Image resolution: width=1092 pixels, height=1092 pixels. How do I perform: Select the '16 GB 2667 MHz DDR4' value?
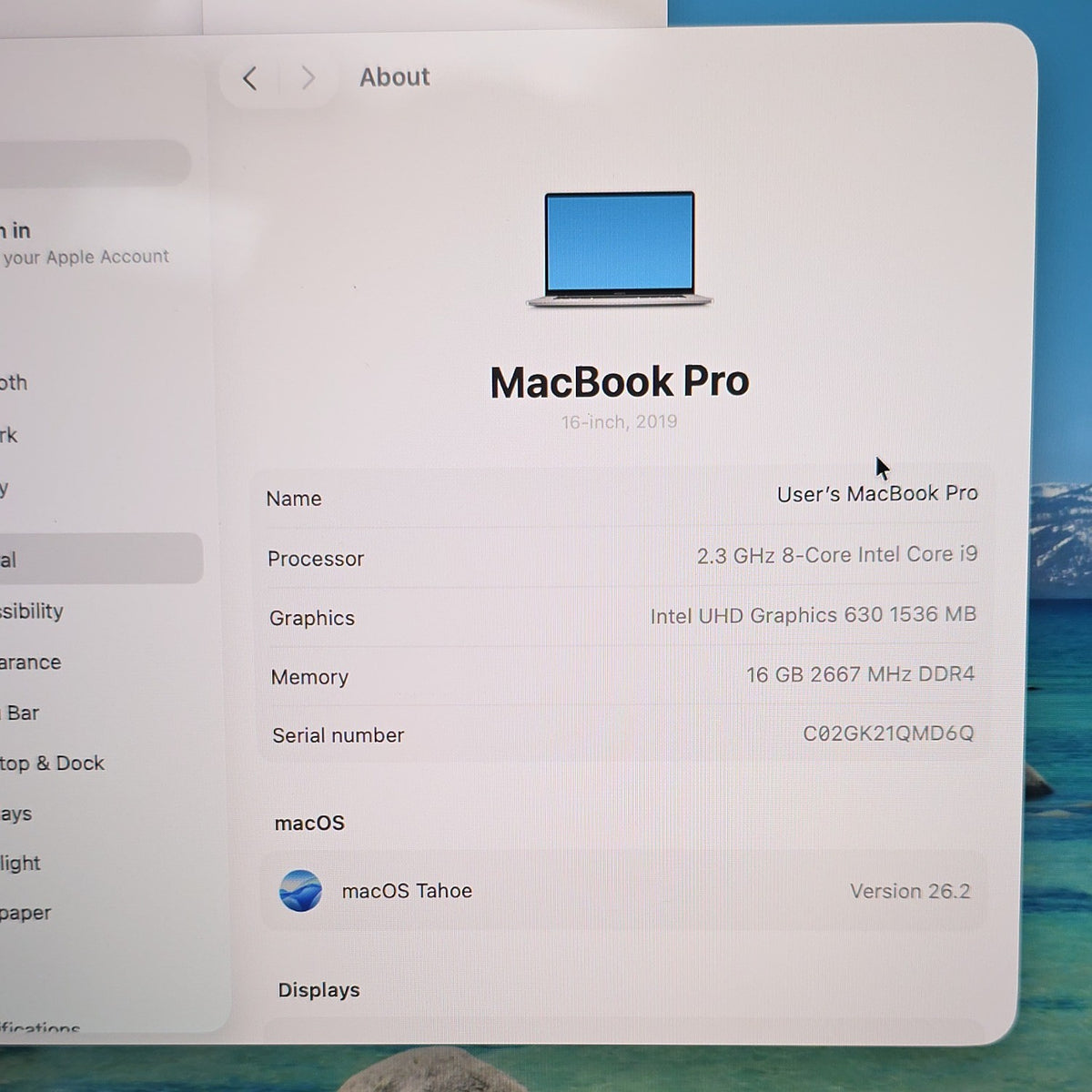[860, 674]
